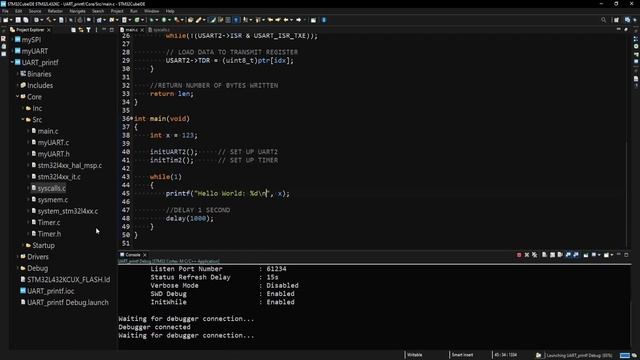This screenshot has height=360, width=640.
Task: Click Remove All Terminated Launches icon
Action: pos(534,255)
